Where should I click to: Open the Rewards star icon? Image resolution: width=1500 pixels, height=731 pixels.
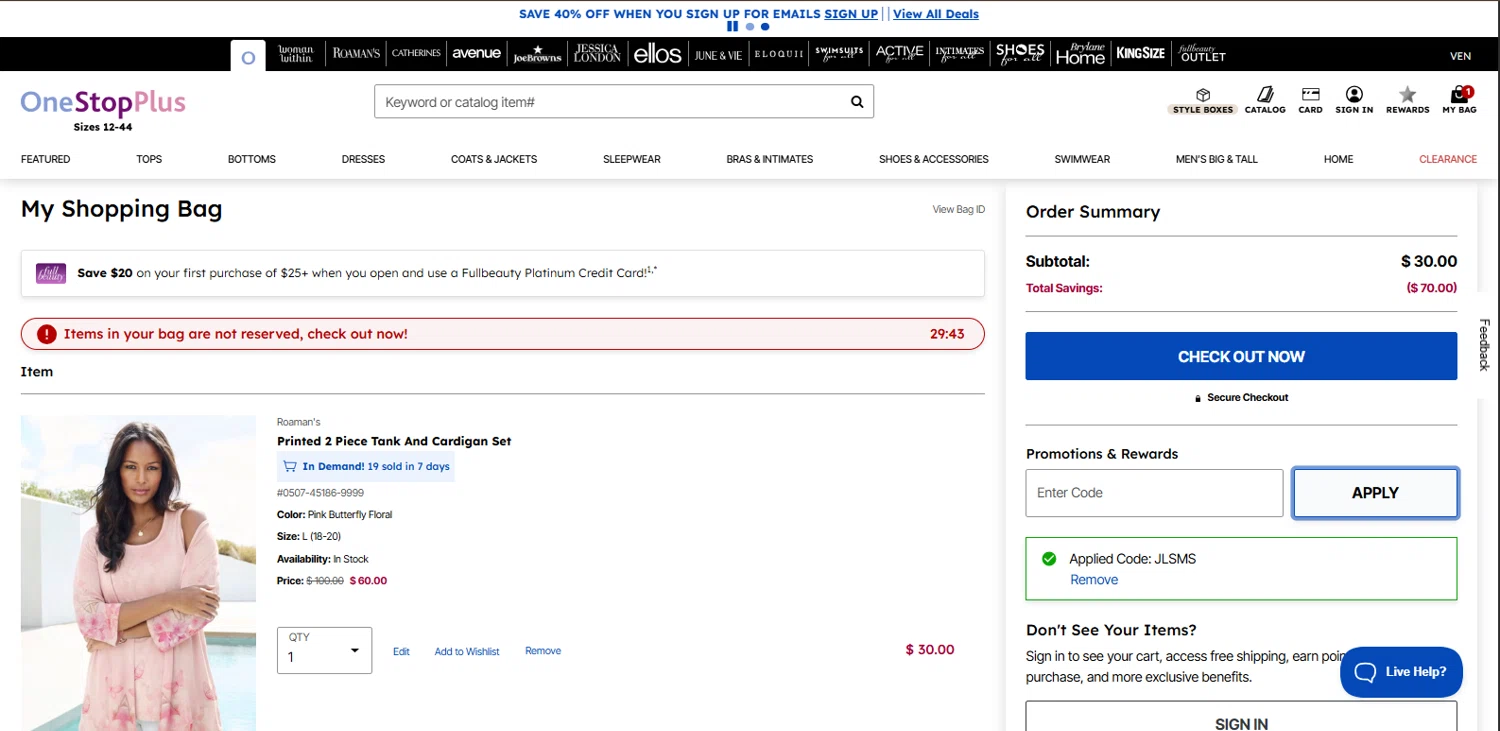pos(1407,96)
